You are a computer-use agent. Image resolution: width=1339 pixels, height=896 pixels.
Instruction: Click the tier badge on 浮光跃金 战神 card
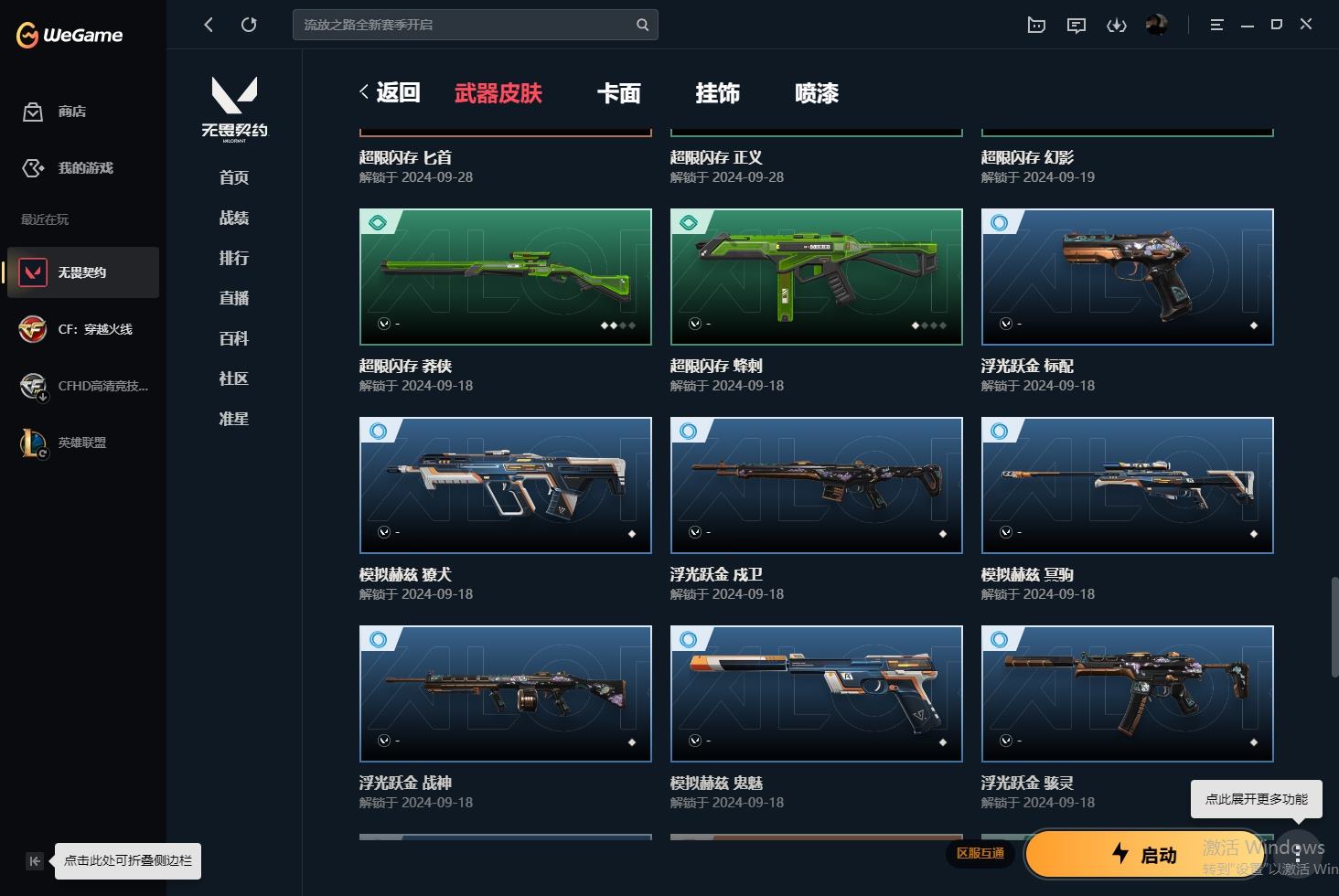(378, 639)
